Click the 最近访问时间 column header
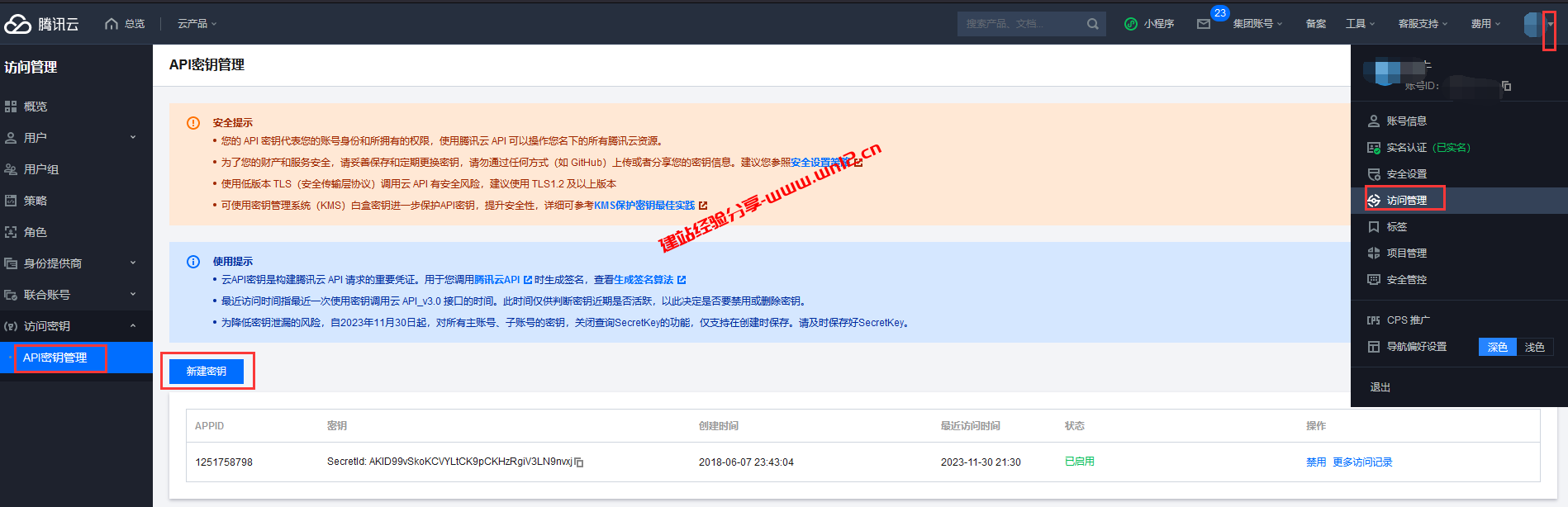The image size is (1568, 507). 970,426
